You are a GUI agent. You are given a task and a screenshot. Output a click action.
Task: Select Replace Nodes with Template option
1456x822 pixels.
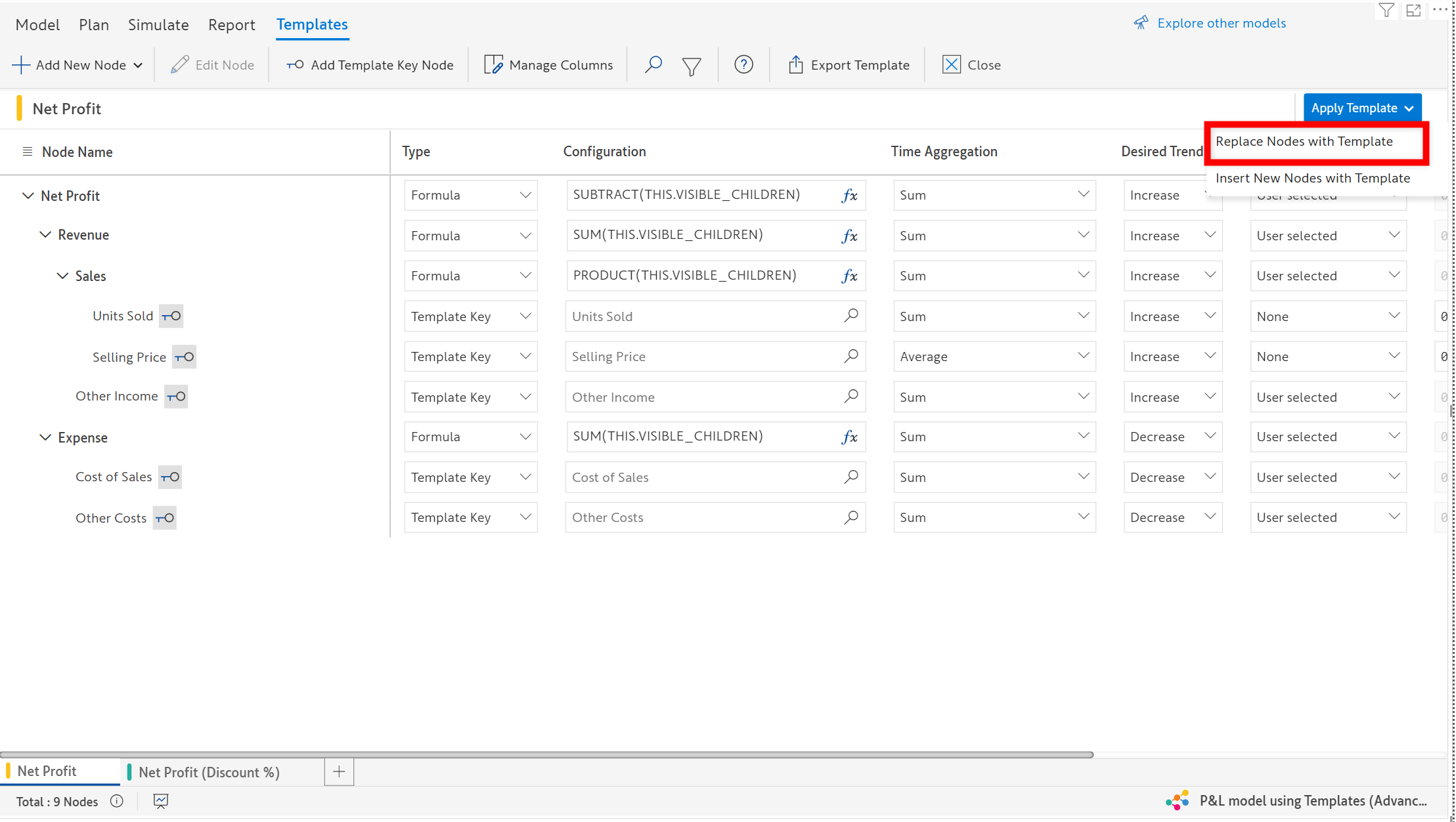[1304, 141]
